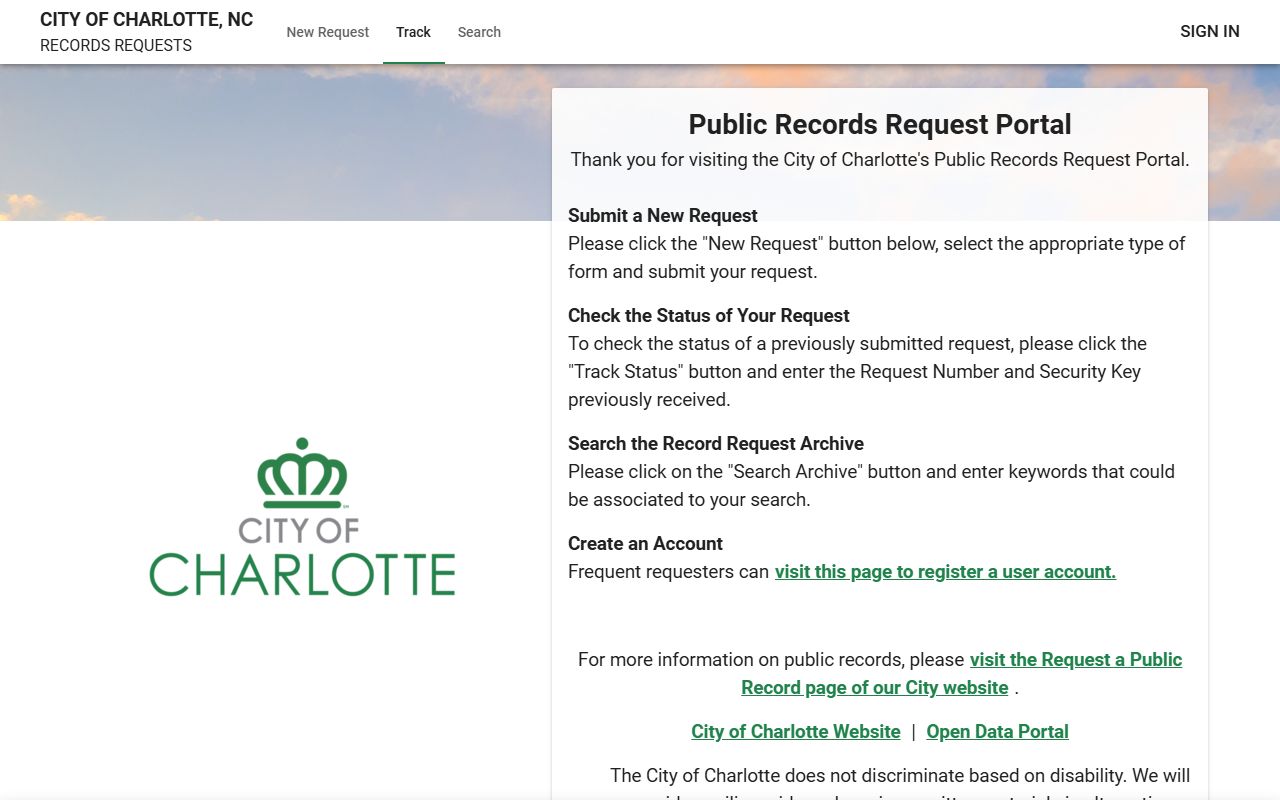This screenshot has width=1280, height=800.
Task: Open the New Request tab
Action: pos(328,32)
